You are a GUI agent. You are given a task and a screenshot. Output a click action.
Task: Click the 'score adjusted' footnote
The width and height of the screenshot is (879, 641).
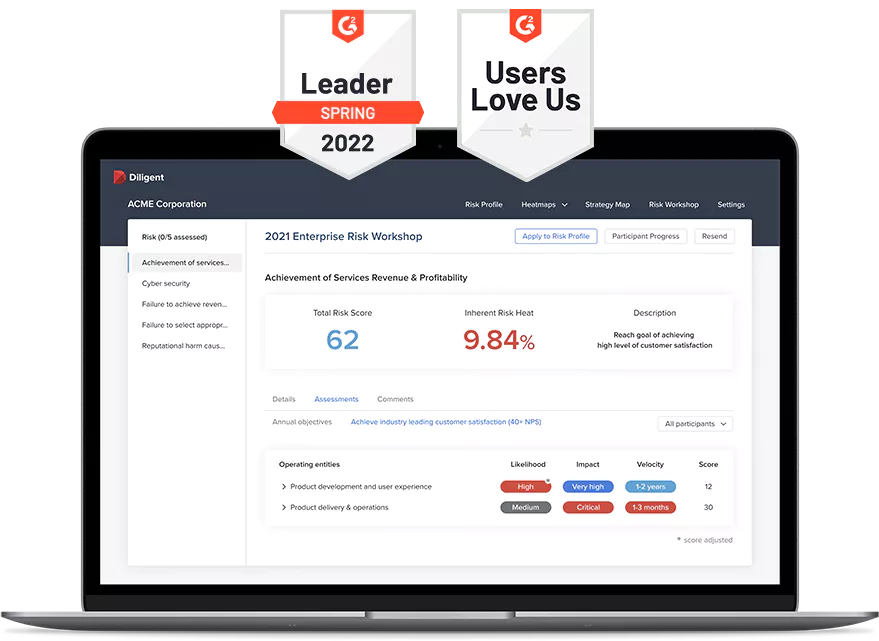tap(705, 540)
